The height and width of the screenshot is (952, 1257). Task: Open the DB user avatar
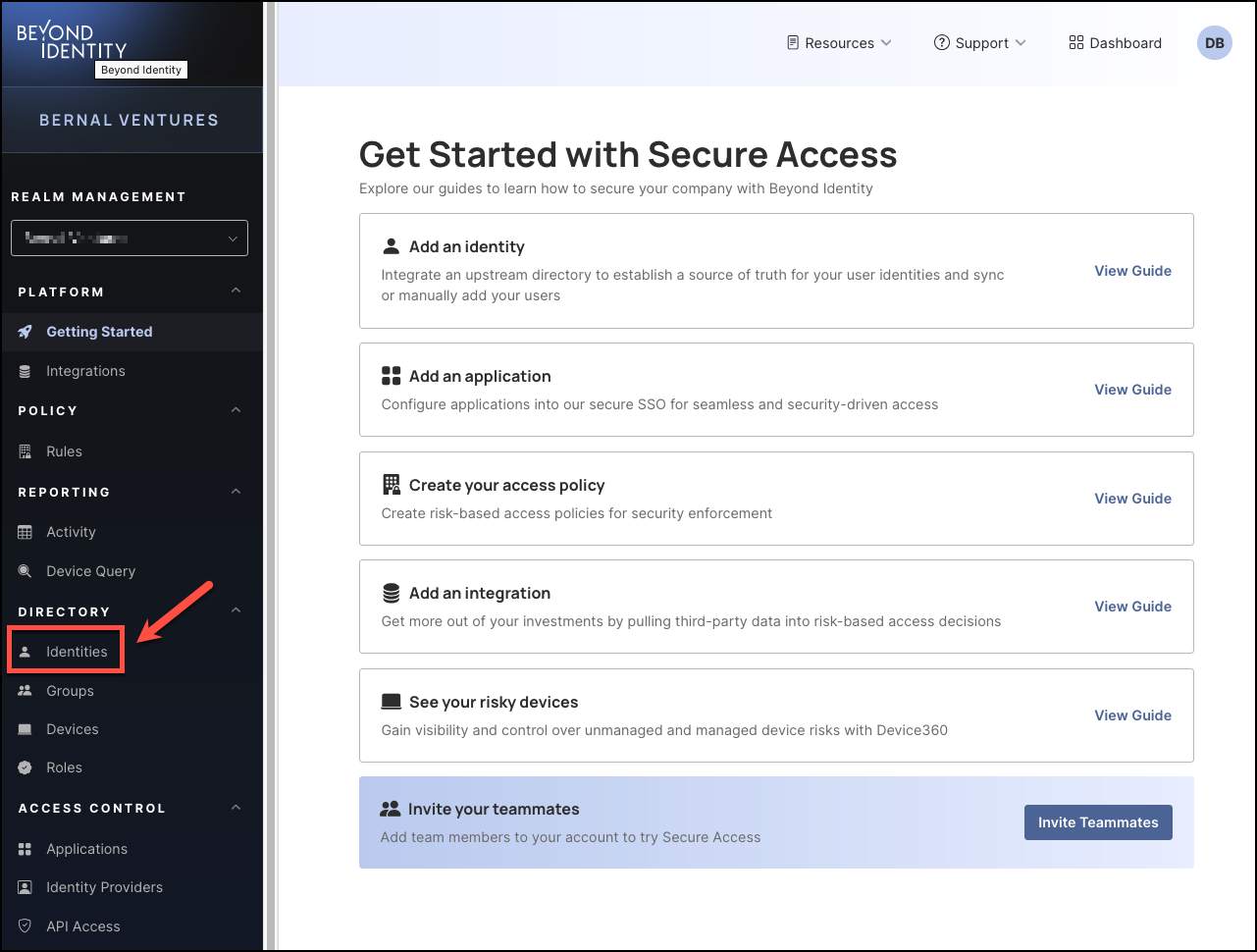coord(1215,43)
